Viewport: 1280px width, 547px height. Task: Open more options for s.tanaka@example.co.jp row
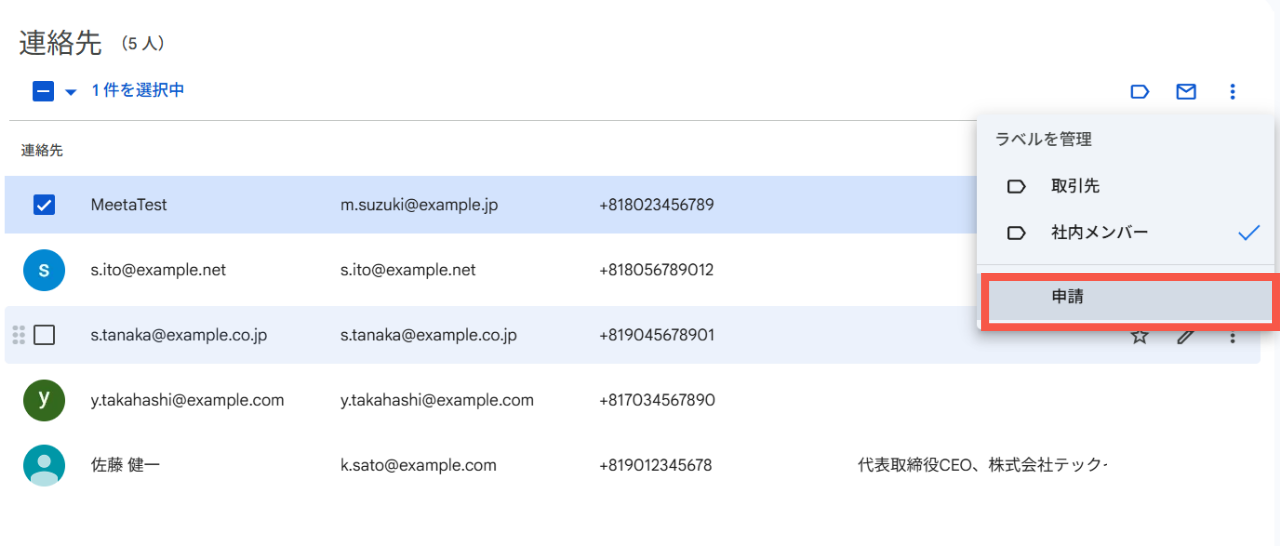point(1232,336)
